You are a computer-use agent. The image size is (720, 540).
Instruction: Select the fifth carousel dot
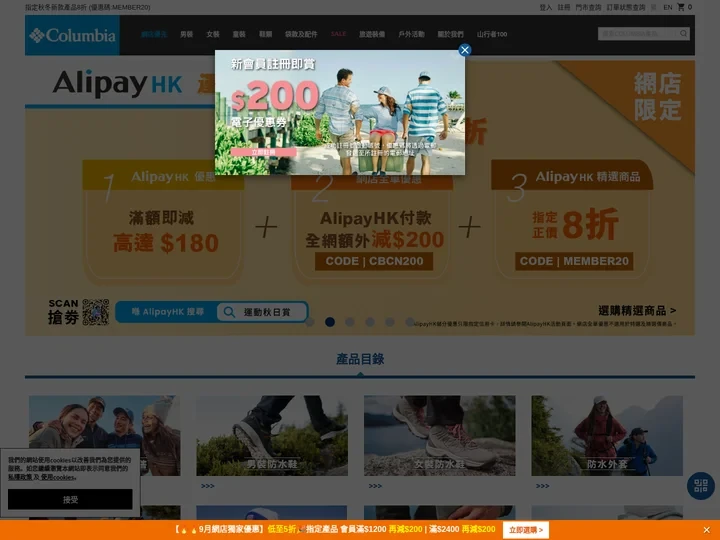390,322
